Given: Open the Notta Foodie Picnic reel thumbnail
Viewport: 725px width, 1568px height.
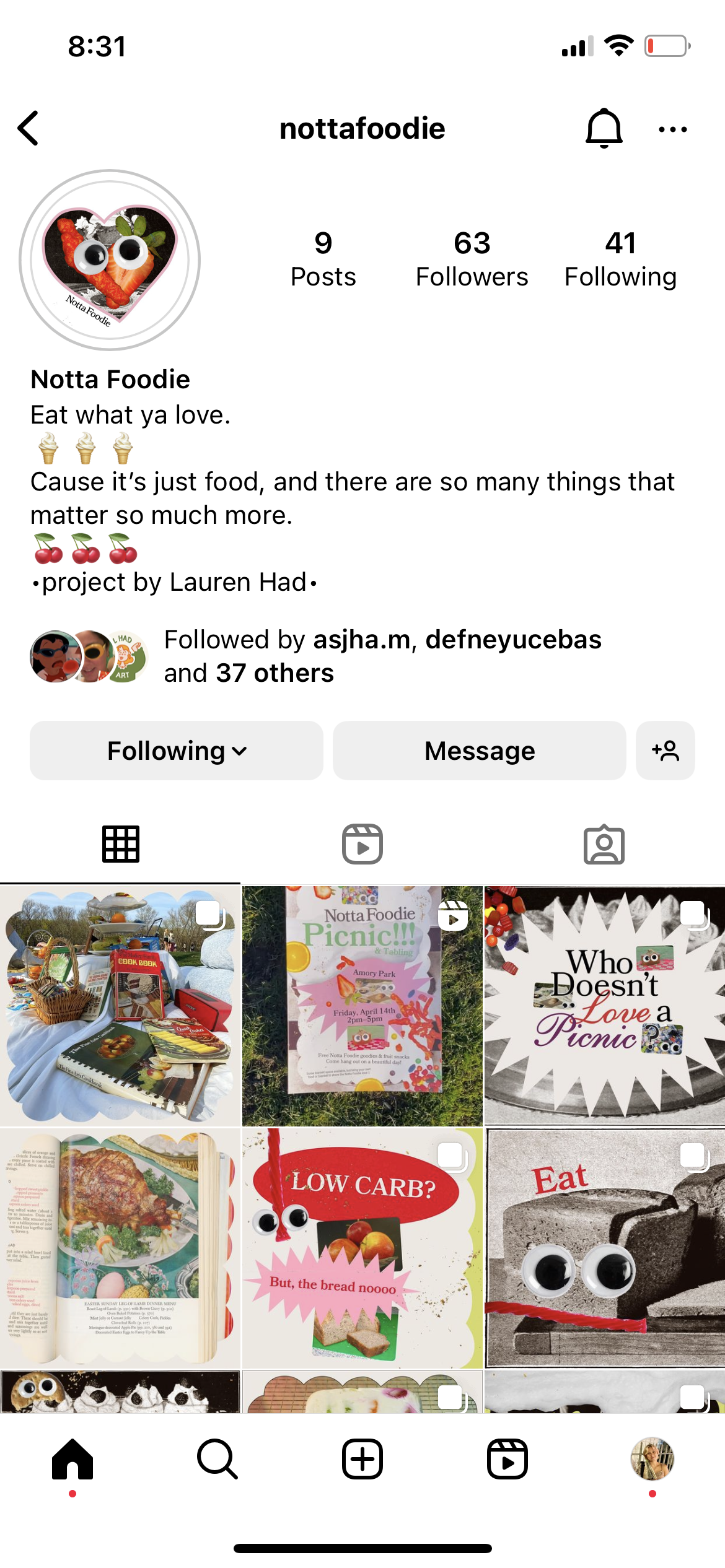Looking at the screenshot, I should (362, 1006).
